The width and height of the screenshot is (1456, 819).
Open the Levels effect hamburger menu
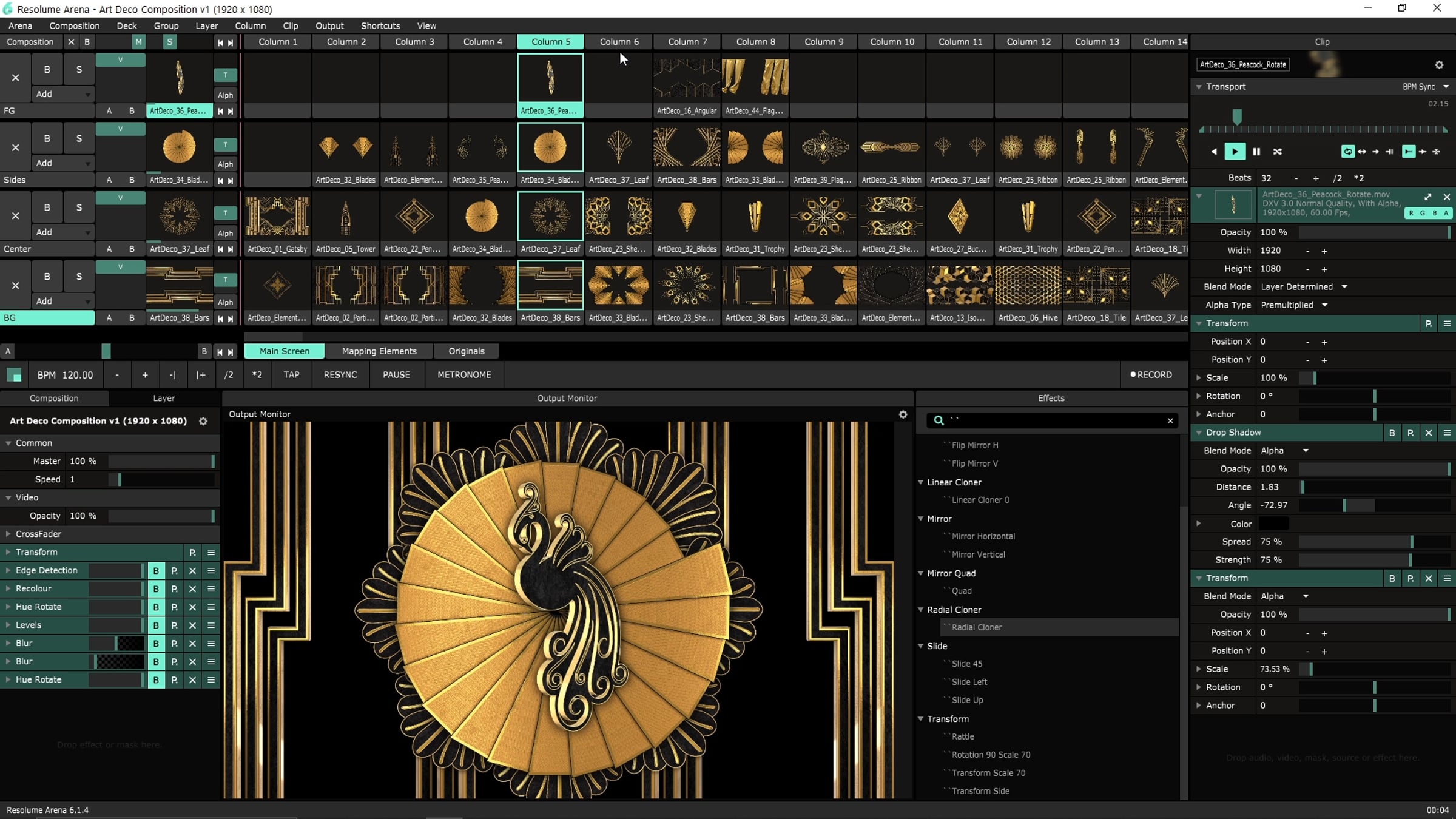(x=211, y=625)
